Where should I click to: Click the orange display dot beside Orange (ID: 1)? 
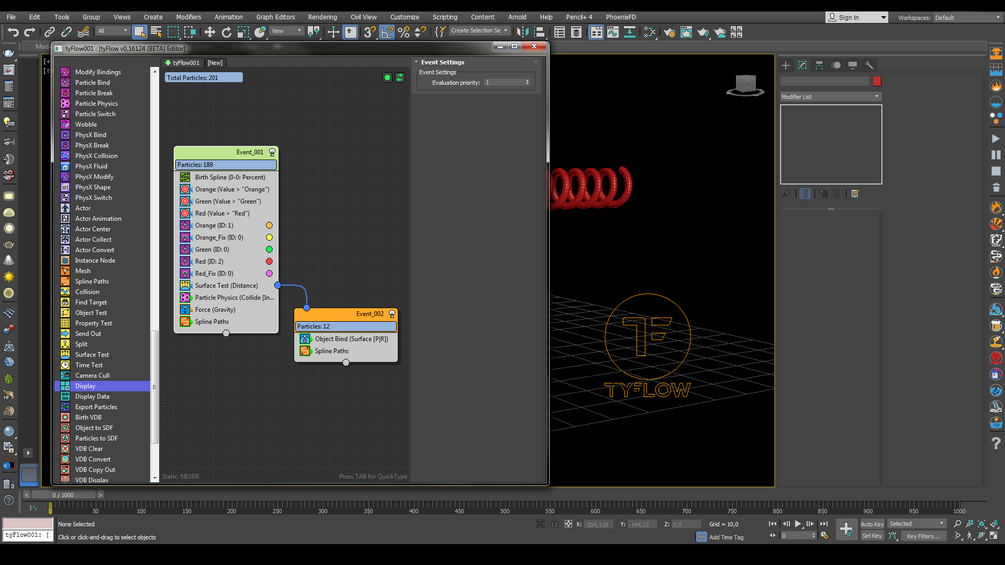tap(269, 225)
